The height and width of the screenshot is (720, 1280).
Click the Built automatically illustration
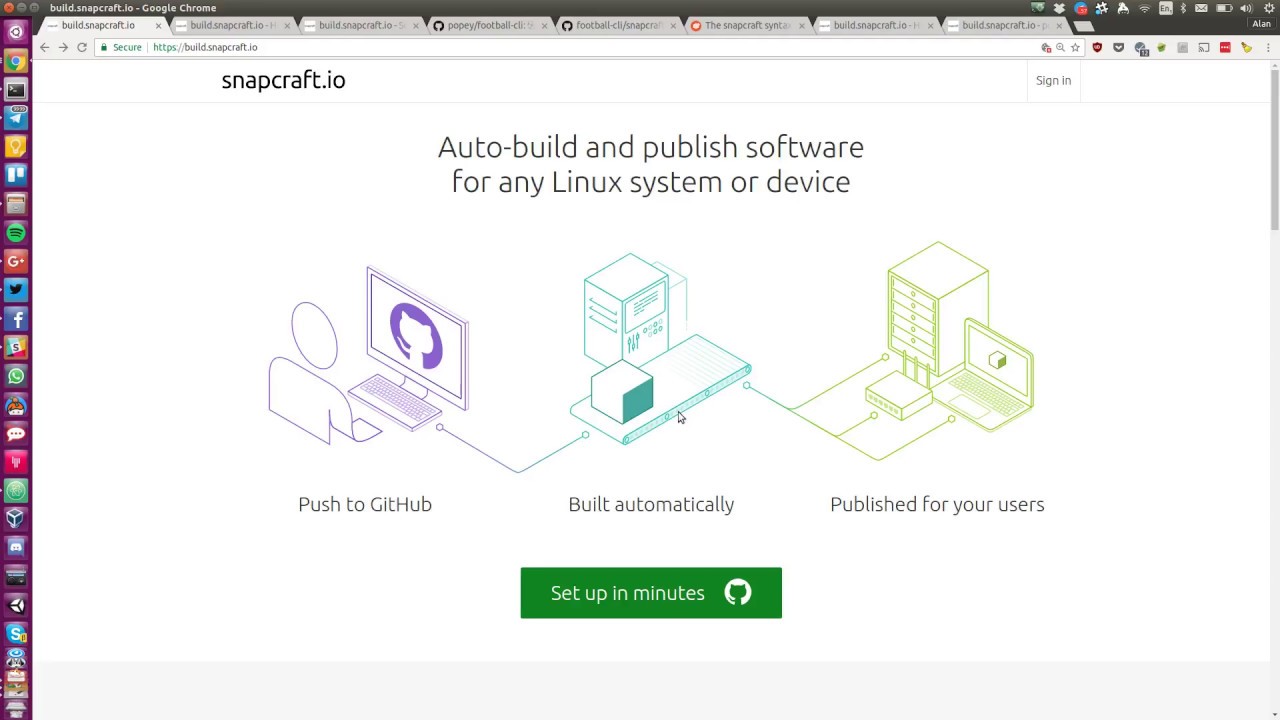coord(660,349)
